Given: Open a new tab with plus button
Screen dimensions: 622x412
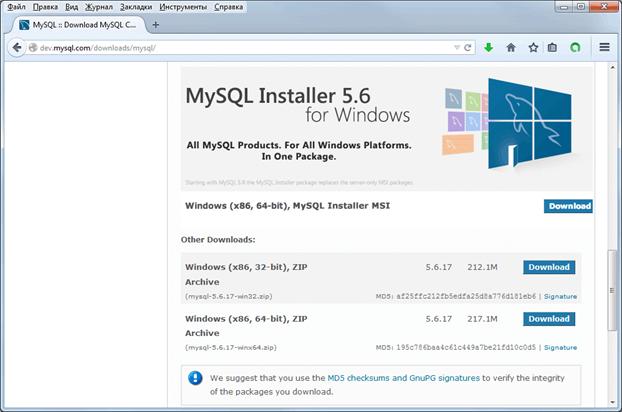Looking at the screenshot, I should click(x=156, y=25).
